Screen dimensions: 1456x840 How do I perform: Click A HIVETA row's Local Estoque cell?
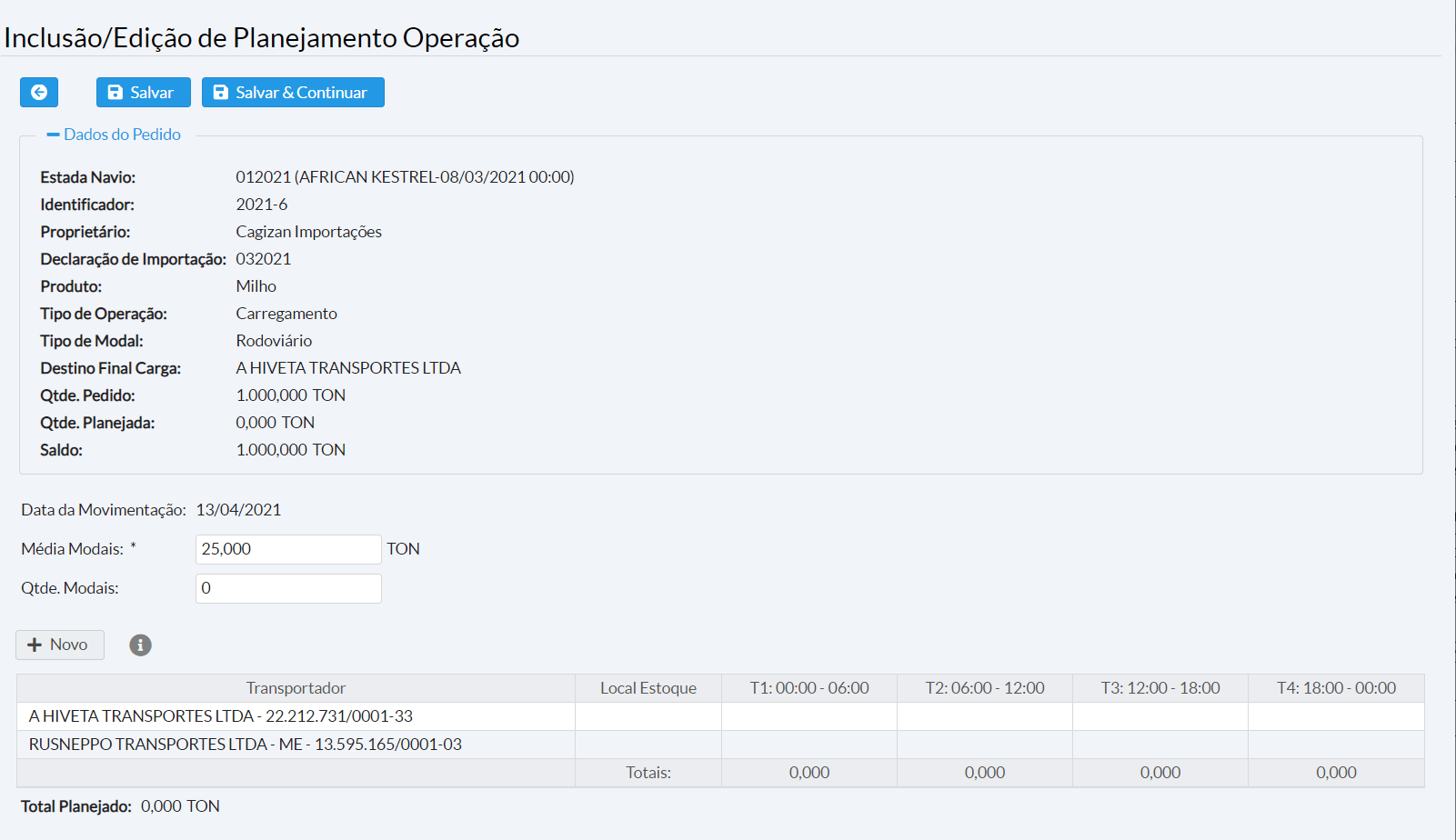648,716
